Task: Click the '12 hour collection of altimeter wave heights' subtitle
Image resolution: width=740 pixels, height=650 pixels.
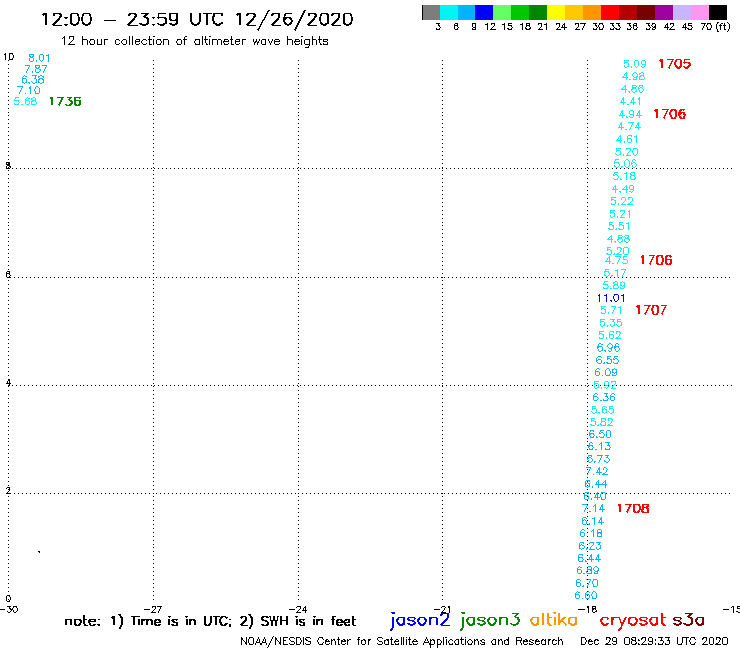Action: click(x=194, y=41)
